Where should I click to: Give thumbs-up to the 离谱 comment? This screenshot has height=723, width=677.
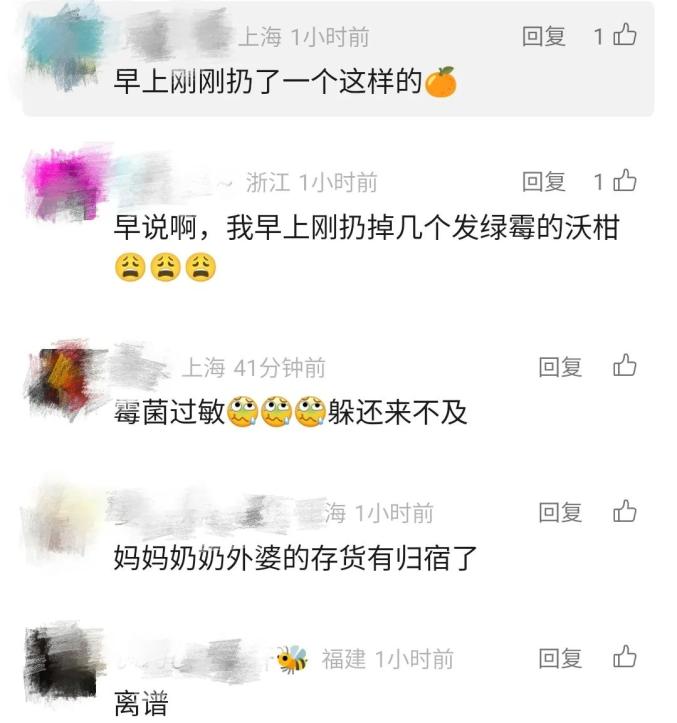click(625, 657)
